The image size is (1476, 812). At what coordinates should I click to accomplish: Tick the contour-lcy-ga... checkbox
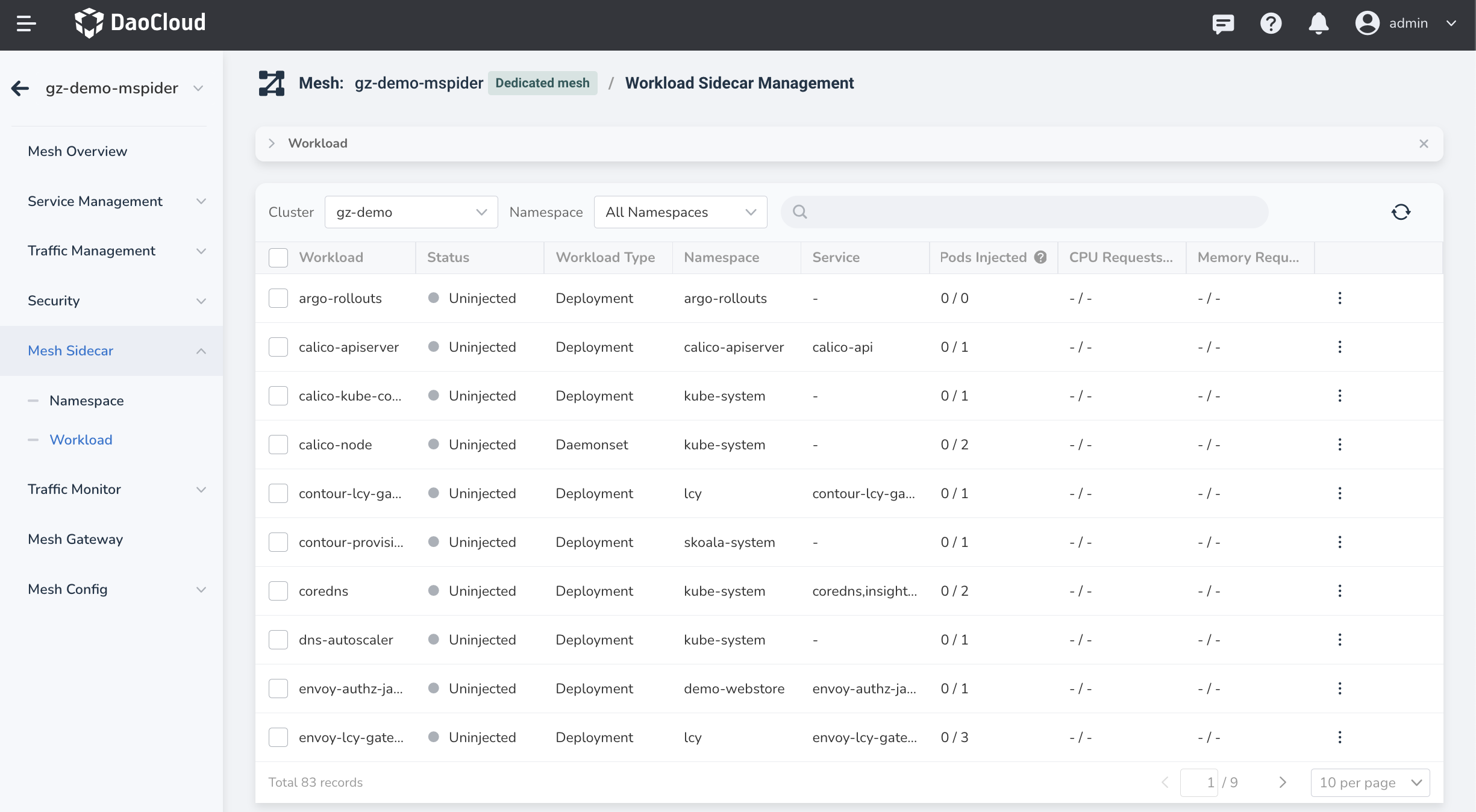[x=278, y=493]
